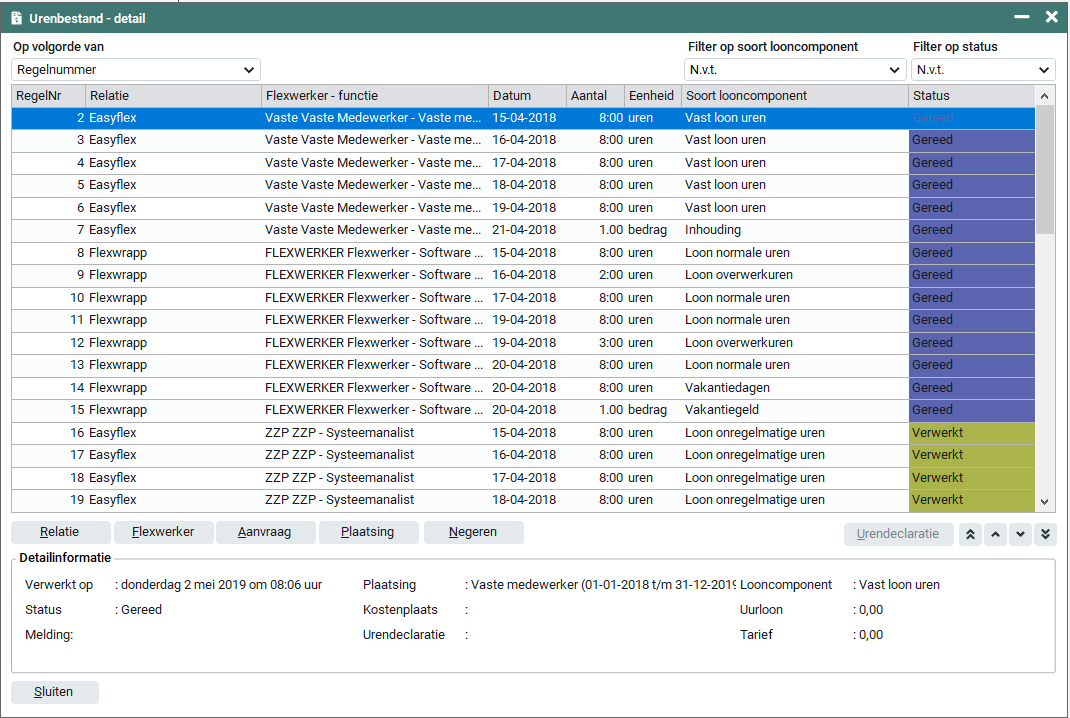Minimize the Urenbestand detail window
1070x718 pixels.
click(x=1022, y=17)
